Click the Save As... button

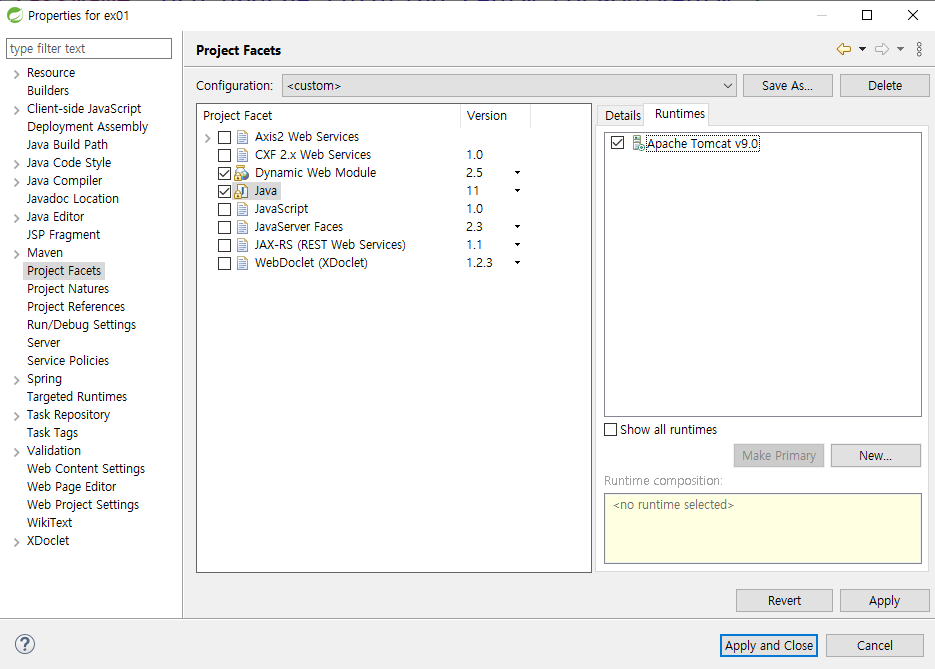[x=788, y=85]
